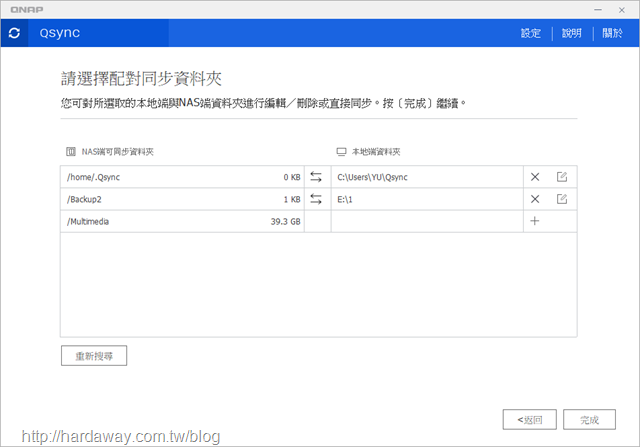Select the /Multimedia NAS folder
This screenshot has width=640, height=447.
(88, 221)
